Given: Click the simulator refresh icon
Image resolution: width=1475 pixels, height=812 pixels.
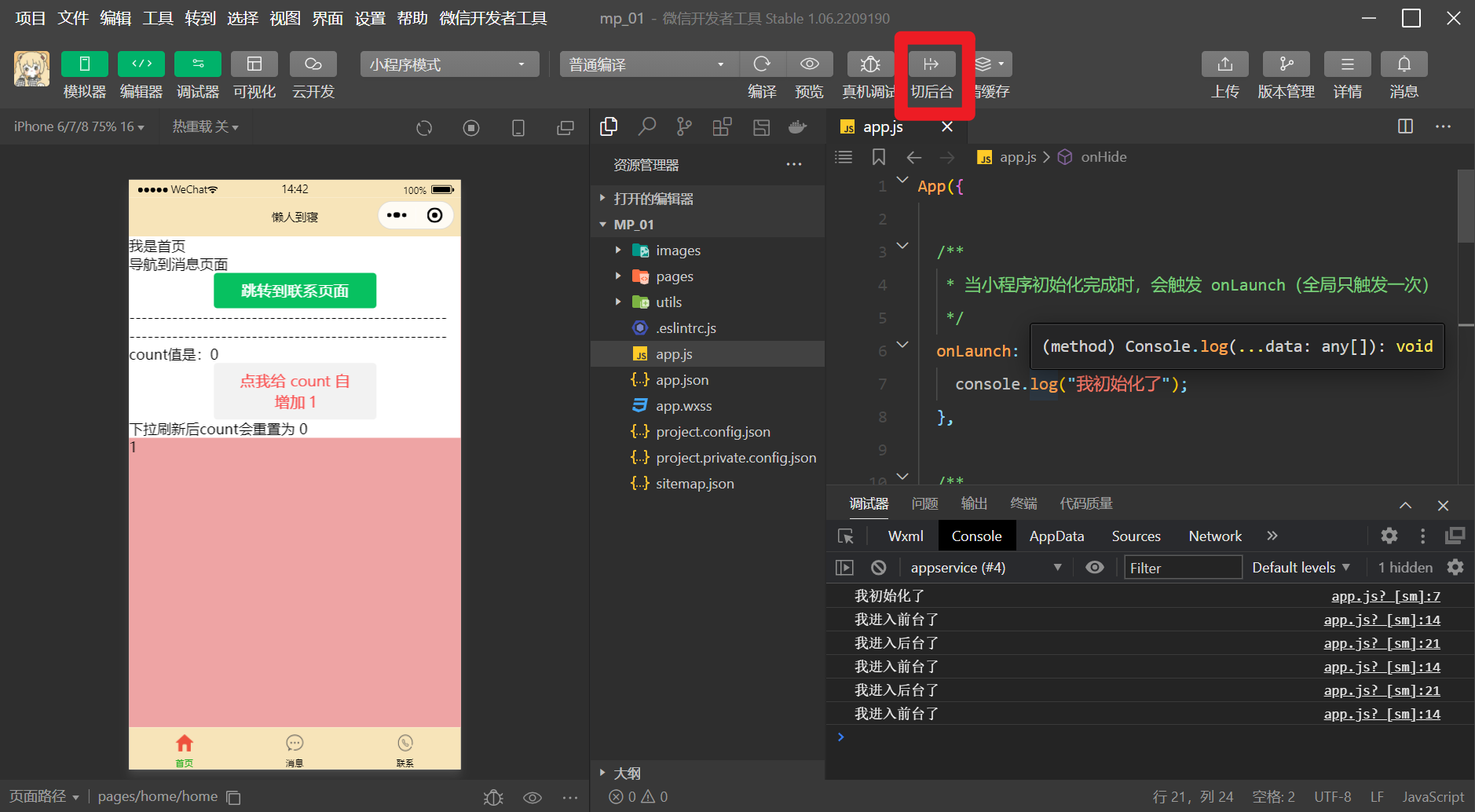Looking at the screenshot, I should point(424,128).
